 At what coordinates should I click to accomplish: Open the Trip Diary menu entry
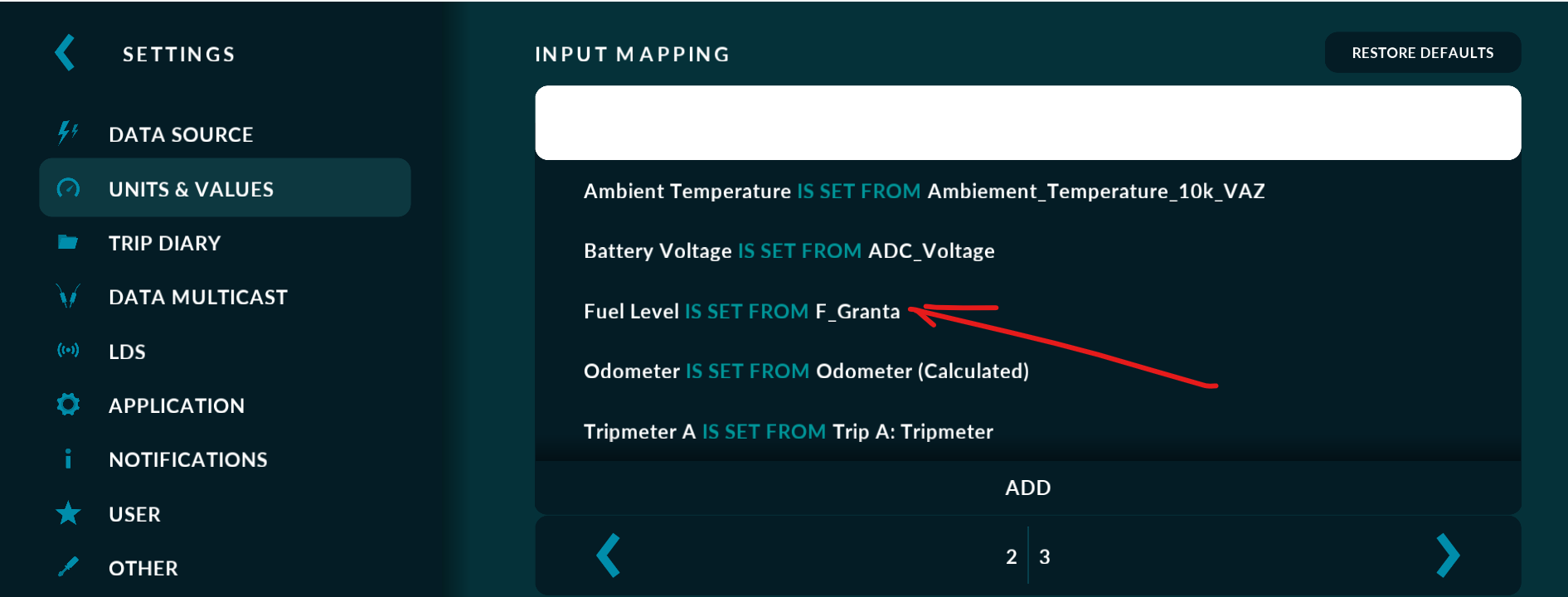click(164, 243)
